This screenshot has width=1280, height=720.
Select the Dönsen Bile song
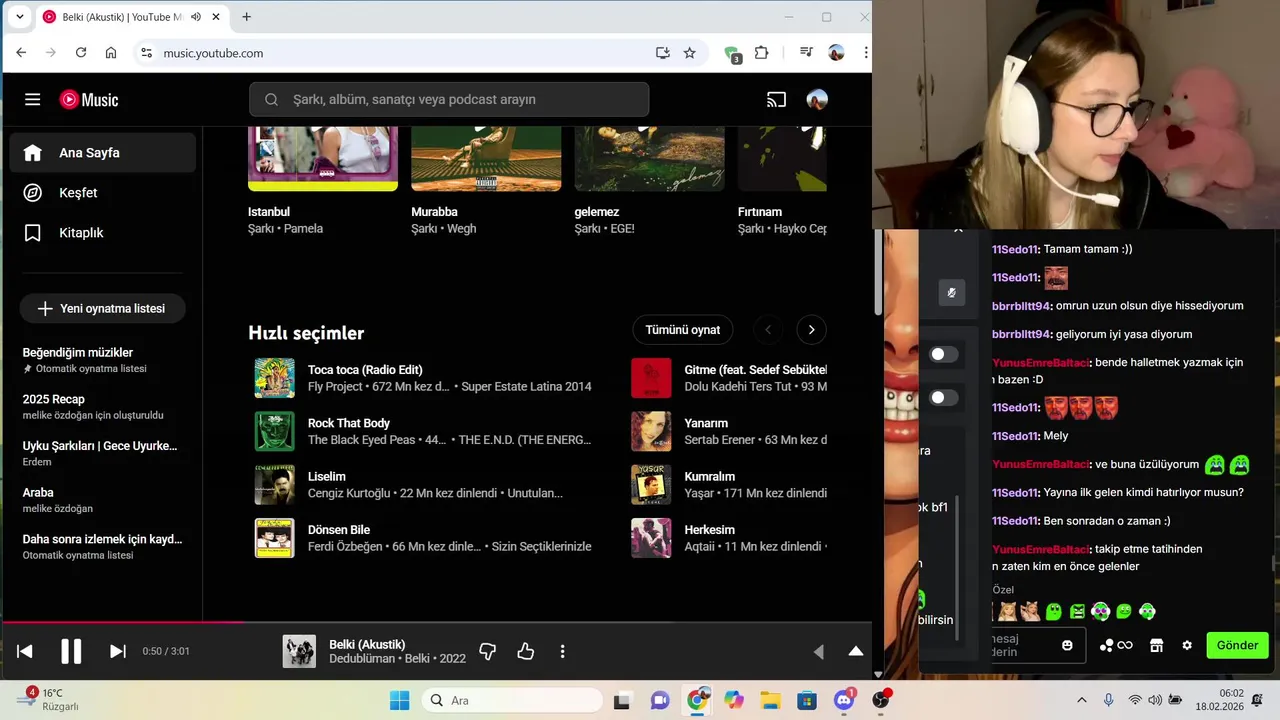click(339, 530)
